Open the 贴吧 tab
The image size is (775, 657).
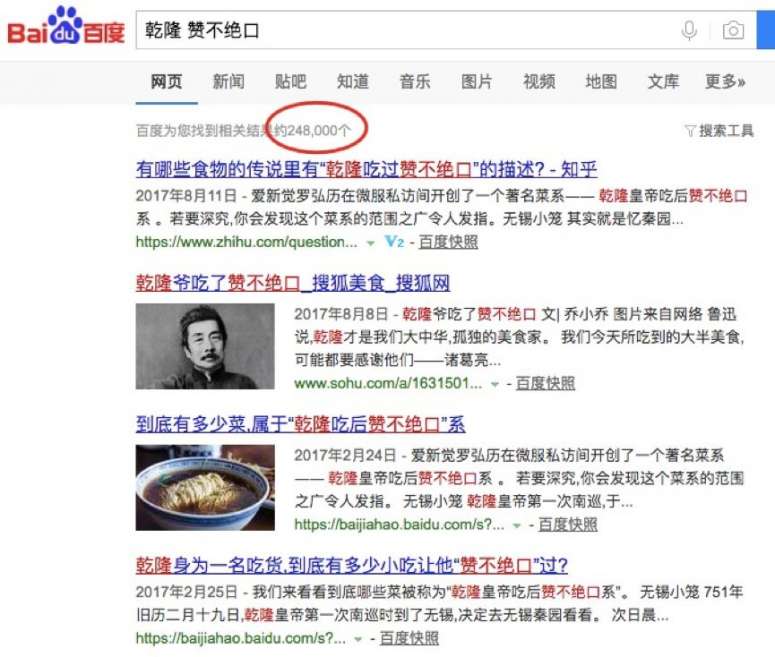click(x=291, y=82)
